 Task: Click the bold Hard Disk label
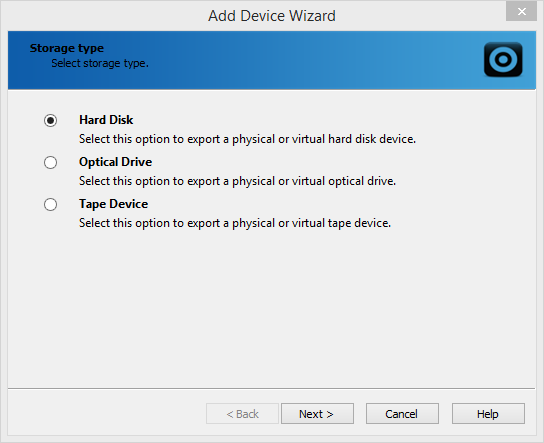click(x=106, y=120)
